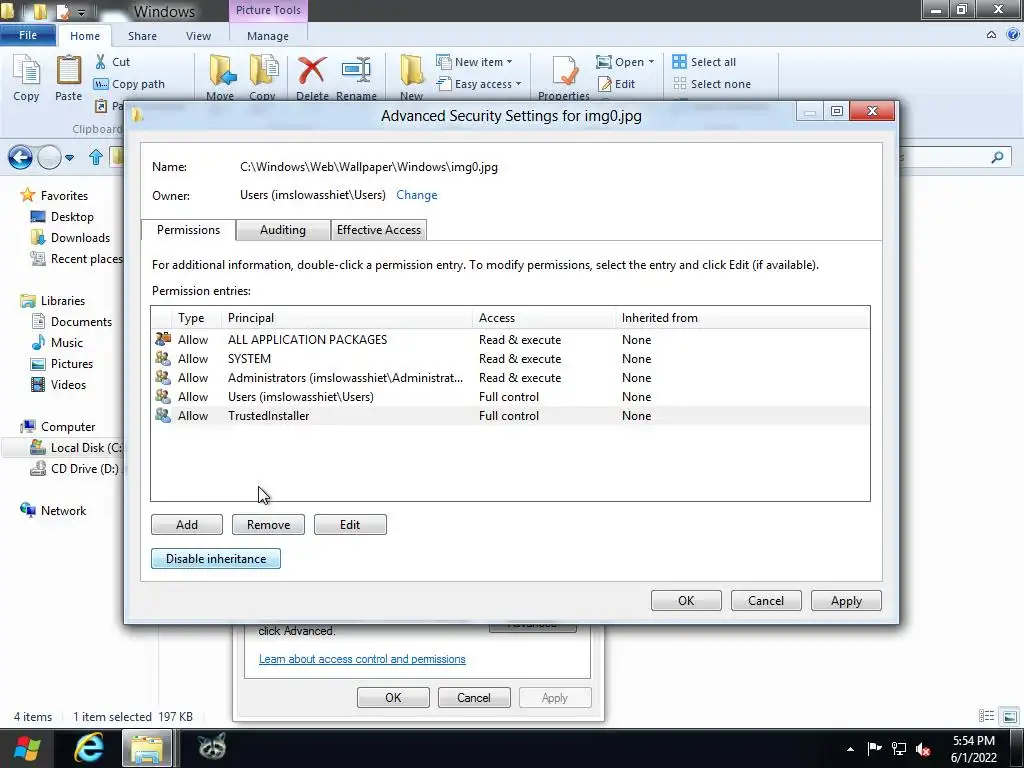Click the Forward navigation arrow
The height and width of the screenshot is (768, 1024).
(49, 157)
